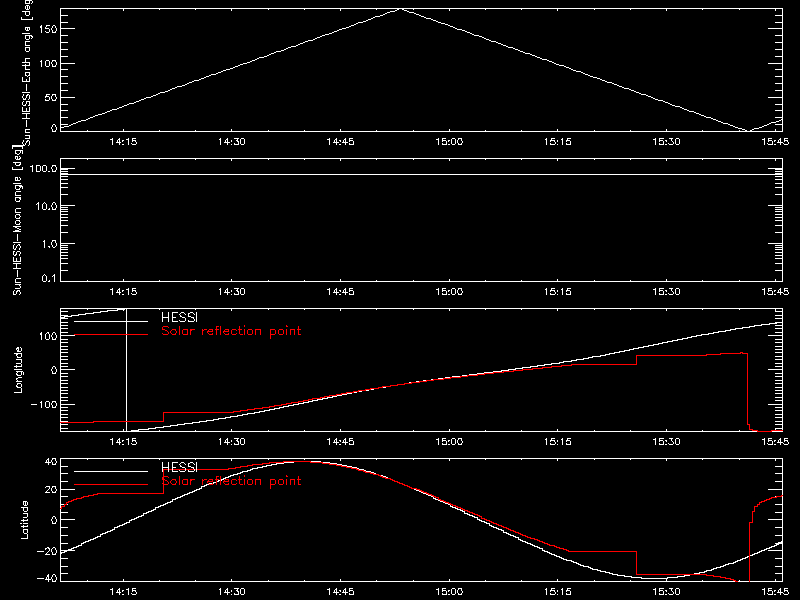The height and width of the screenshot is (600, 800).
Task: Click 14:15 time label under Longitude plot
Action: (x=123, y=442)
